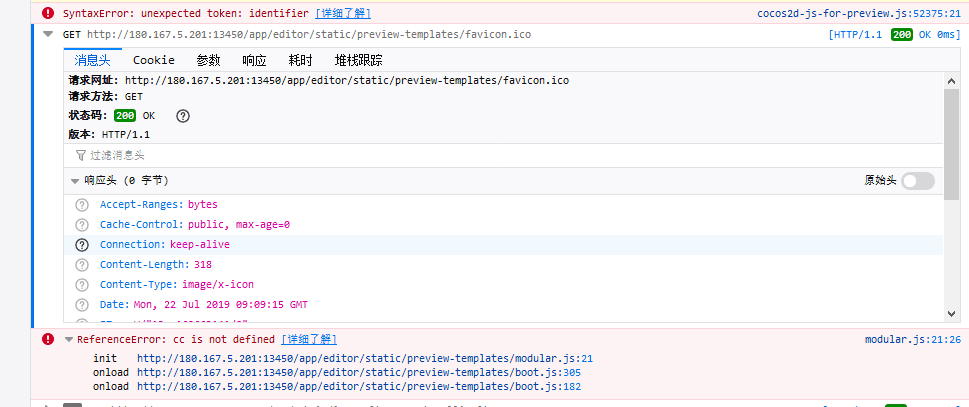Open status code 200 help icon
Screen dimensions: 969x407
[x=182, y=116]
